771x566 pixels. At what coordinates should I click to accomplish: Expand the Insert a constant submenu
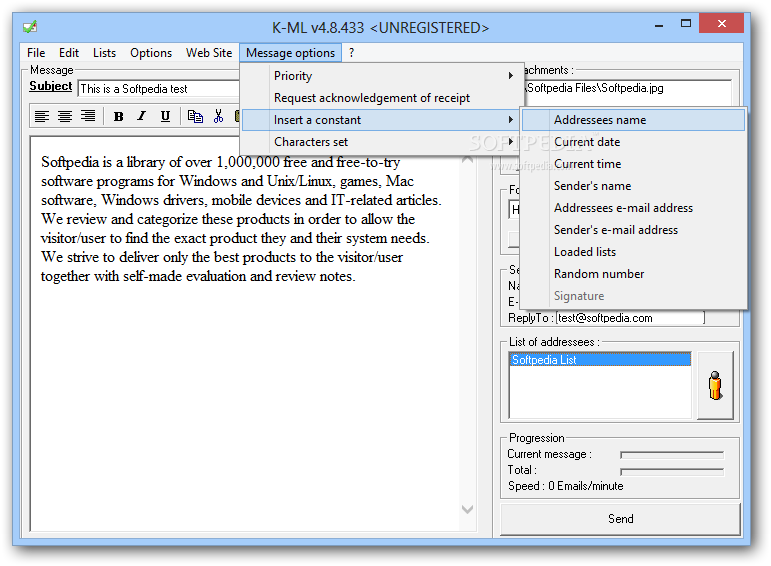(381, 120)
